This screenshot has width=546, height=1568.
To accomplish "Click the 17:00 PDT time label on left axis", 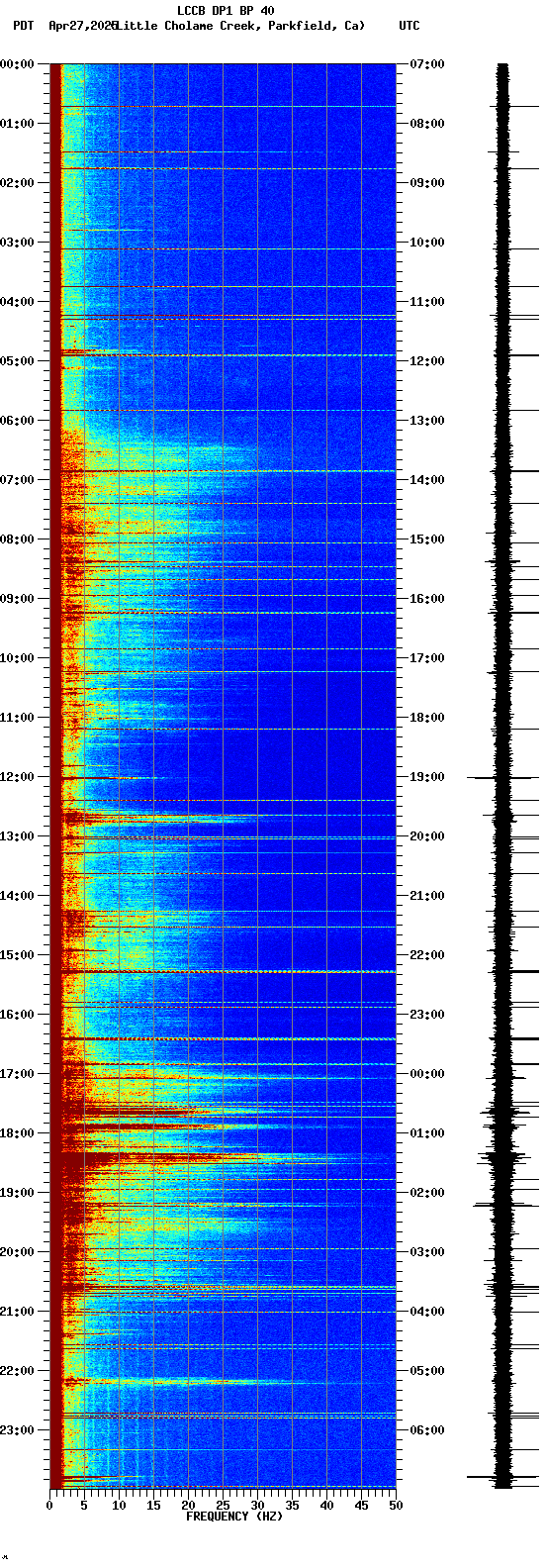I will tap(17, 1074).
